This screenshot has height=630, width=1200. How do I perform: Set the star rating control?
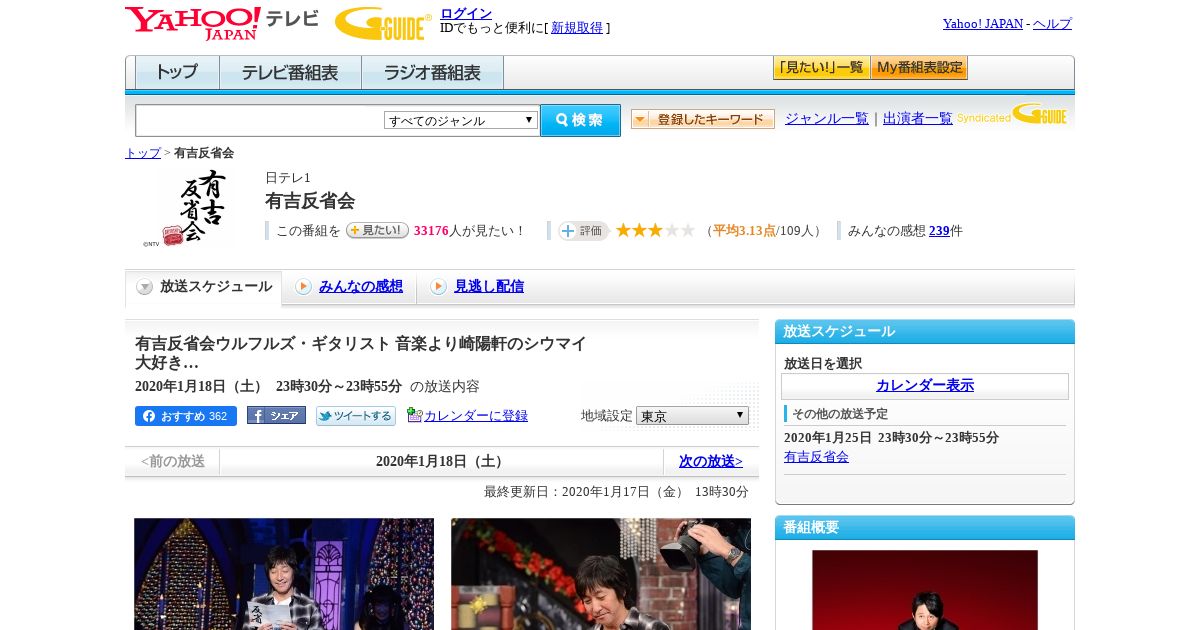pyautogui.click(x=655, y=231)
